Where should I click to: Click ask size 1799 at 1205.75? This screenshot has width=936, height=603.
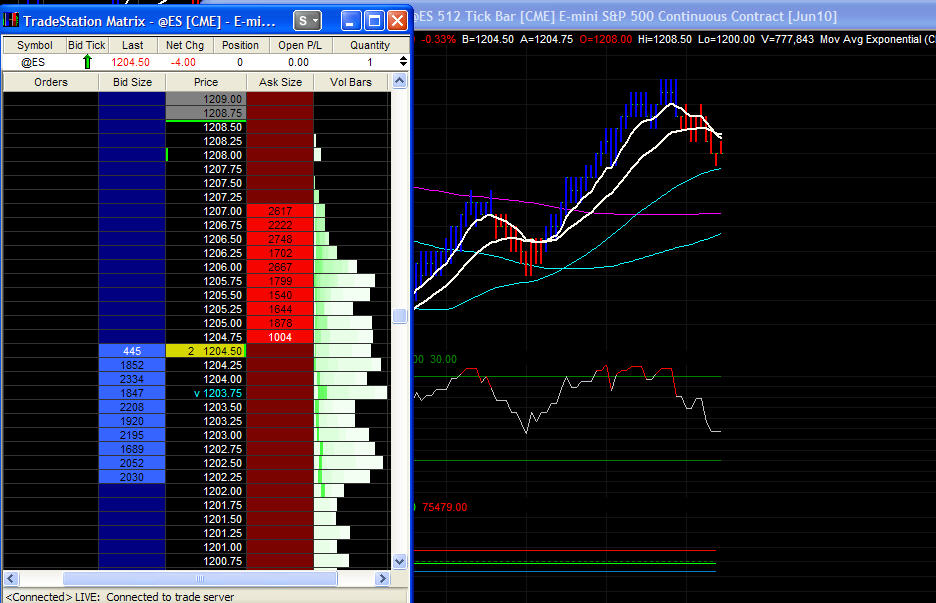pyautogui.click(x=280, y=281)
